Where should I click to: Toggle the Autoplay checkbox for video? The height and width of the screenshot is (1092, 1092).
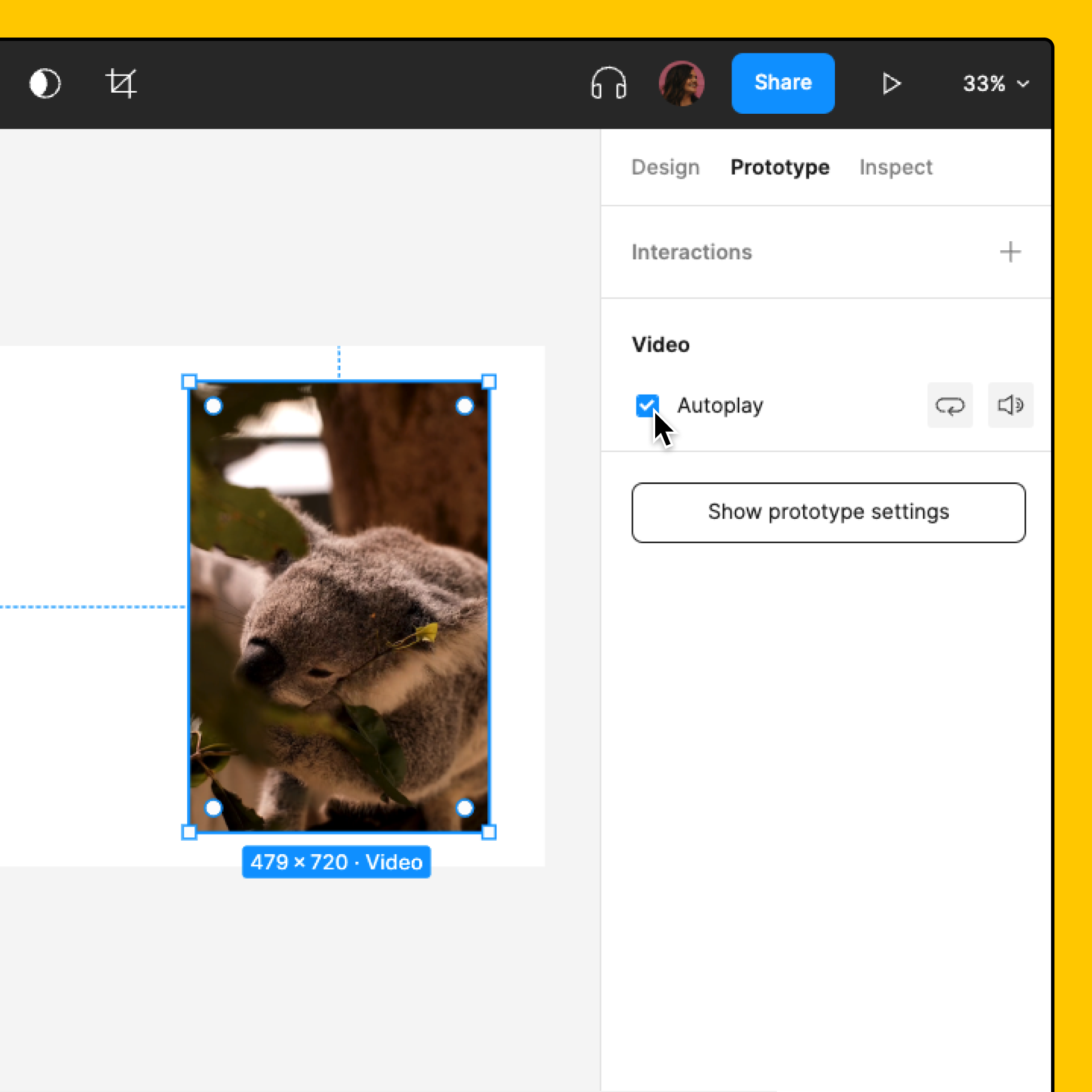648,405
